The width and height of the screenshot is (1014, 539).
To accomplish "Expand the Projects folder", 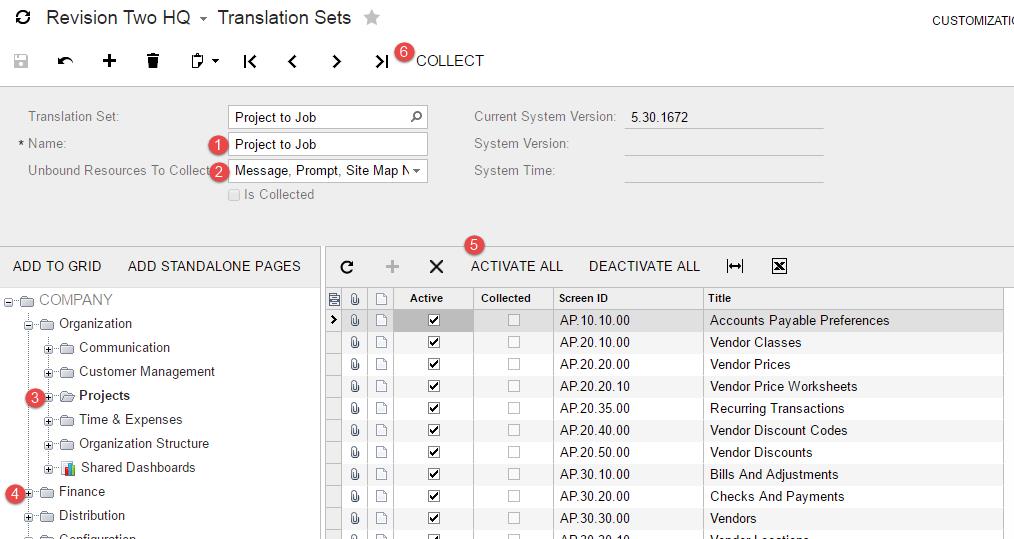I will [49, 397].
